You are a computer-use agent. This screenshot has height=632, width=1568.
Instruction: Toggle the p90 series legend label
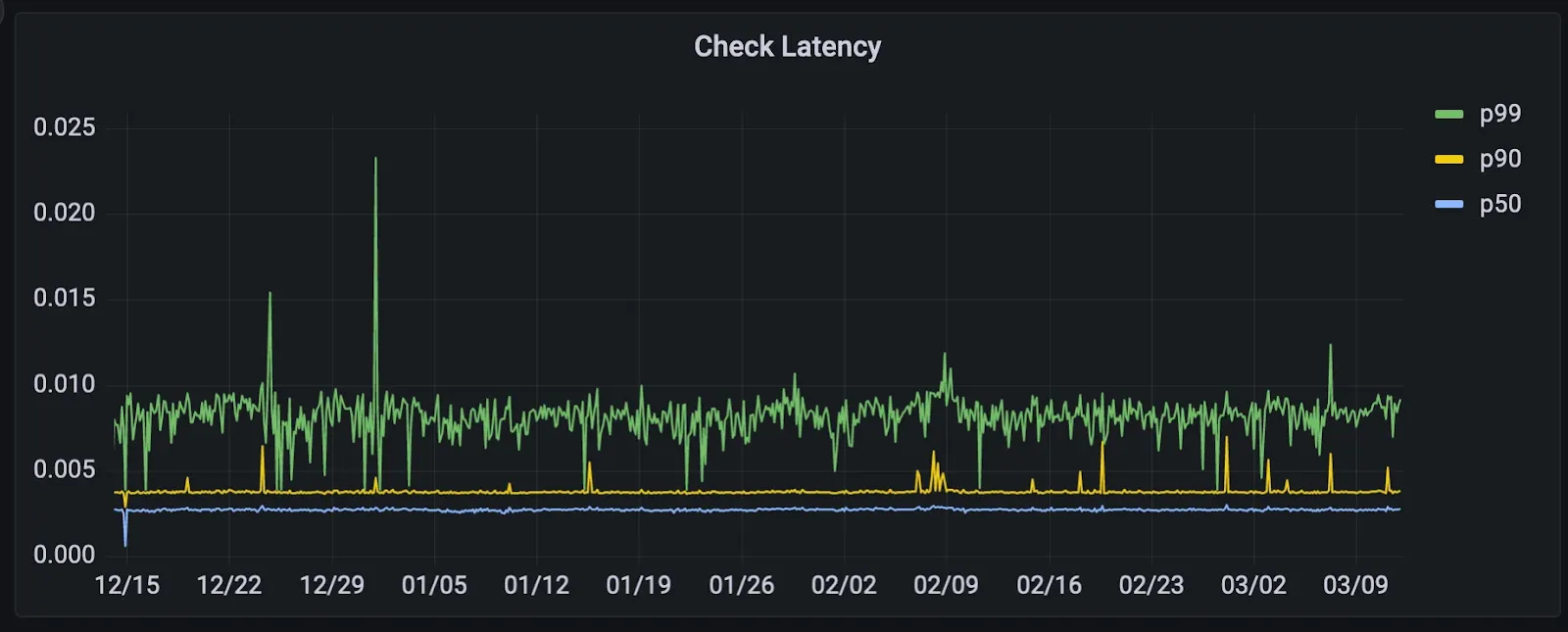(1499, 159)
